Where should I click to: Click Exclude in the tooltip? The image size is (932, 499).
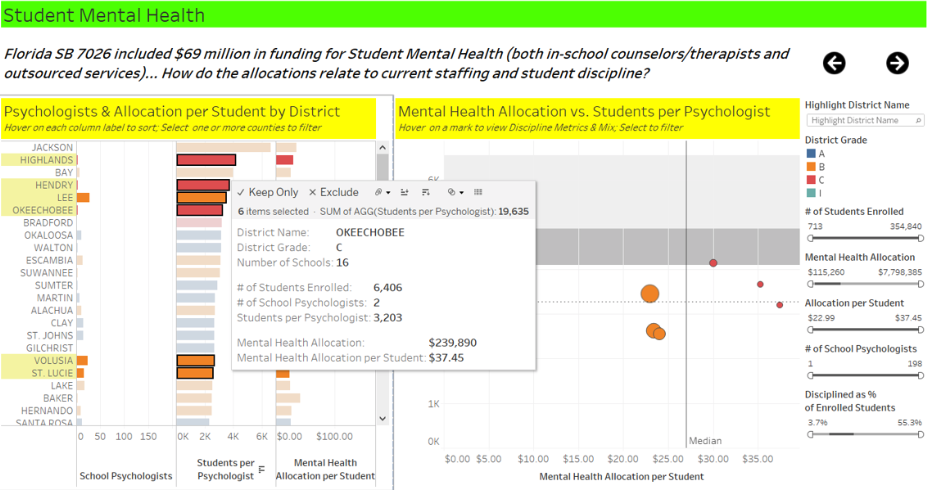tap(333, 192)
